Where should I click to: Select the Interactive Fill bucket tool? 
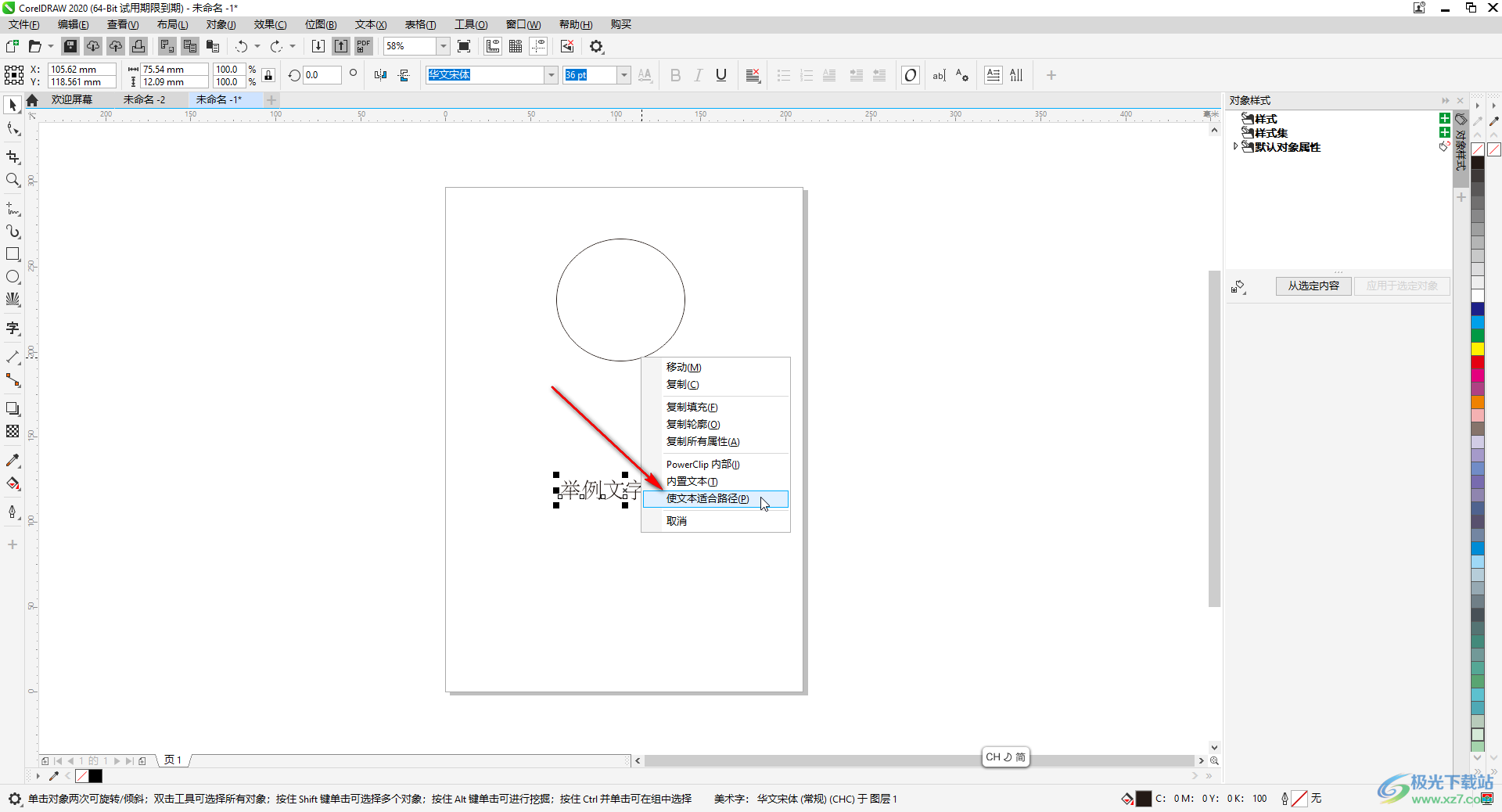point(13,483)
